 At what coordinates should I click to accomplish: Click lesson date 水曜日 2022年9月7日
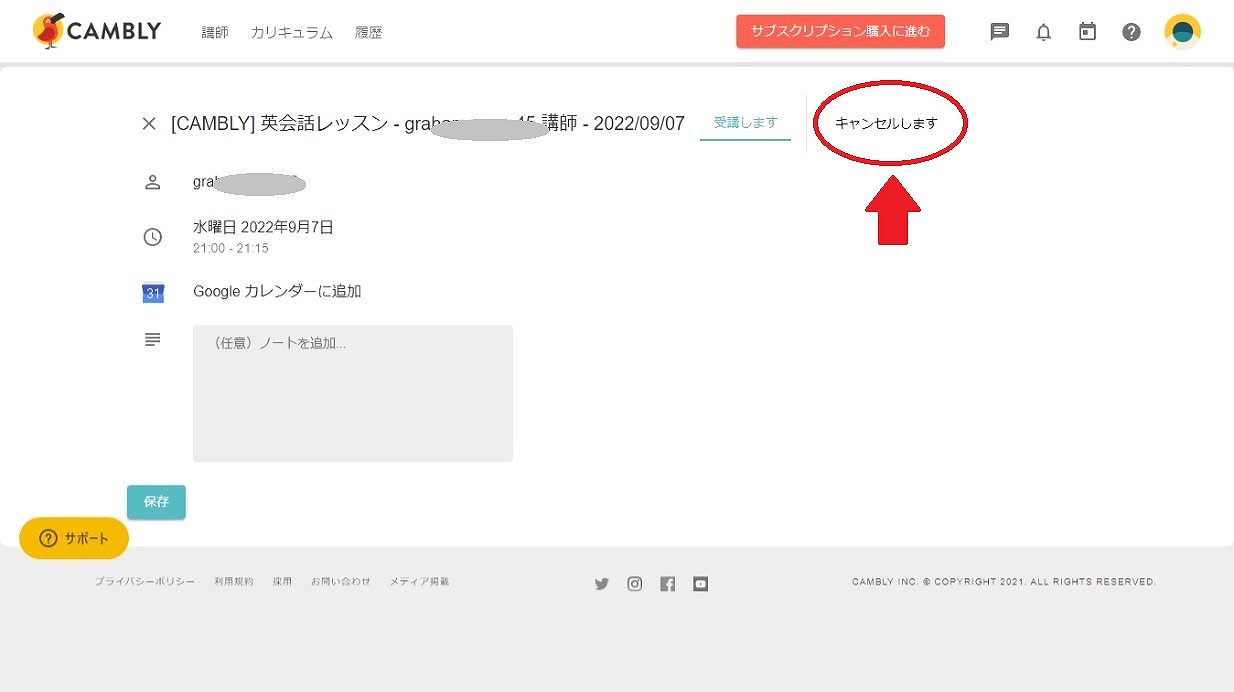pos(263,227)
